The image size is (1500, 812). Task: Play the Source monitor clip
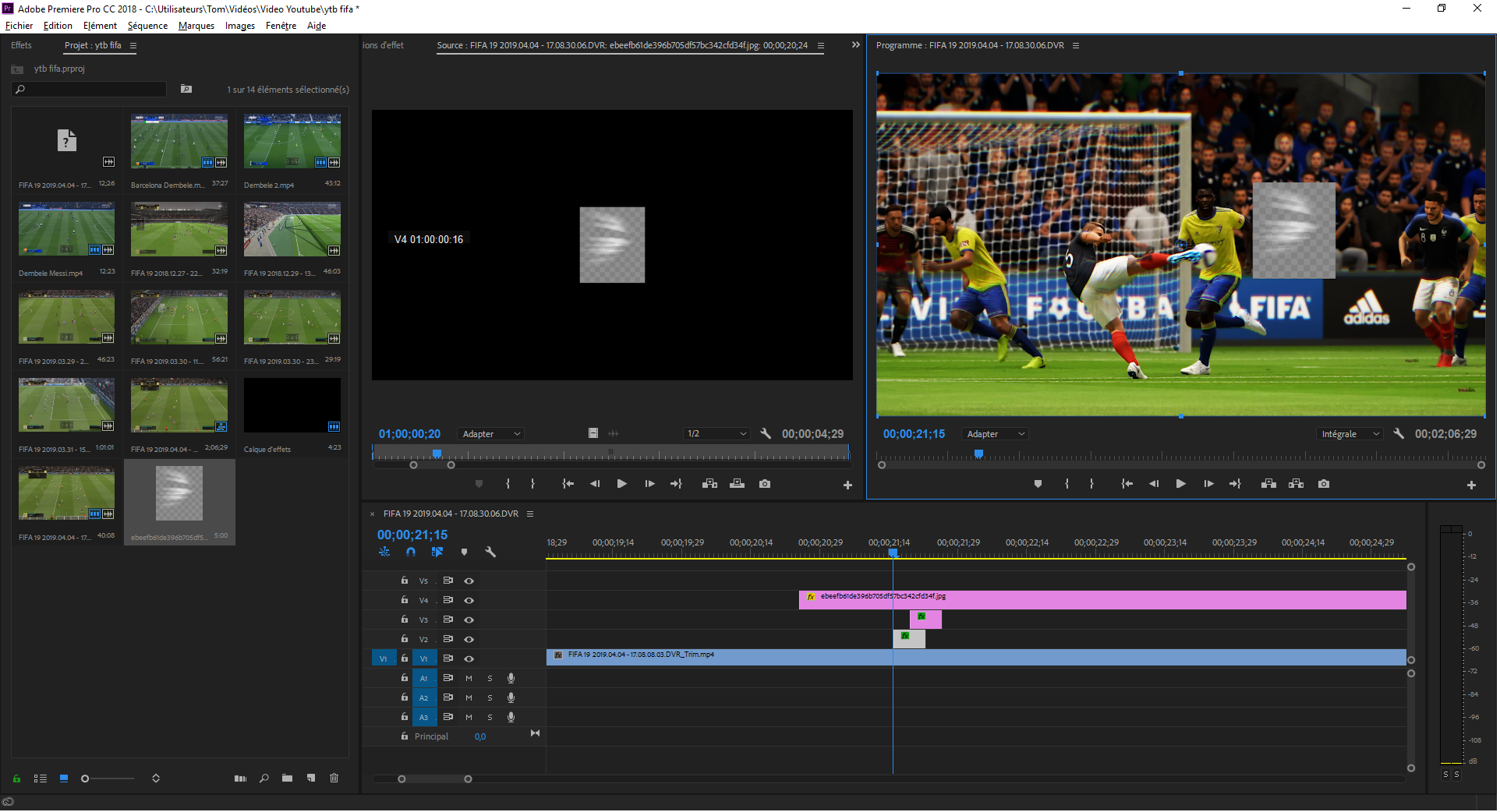pyautogui.click(x=622, y=484)
